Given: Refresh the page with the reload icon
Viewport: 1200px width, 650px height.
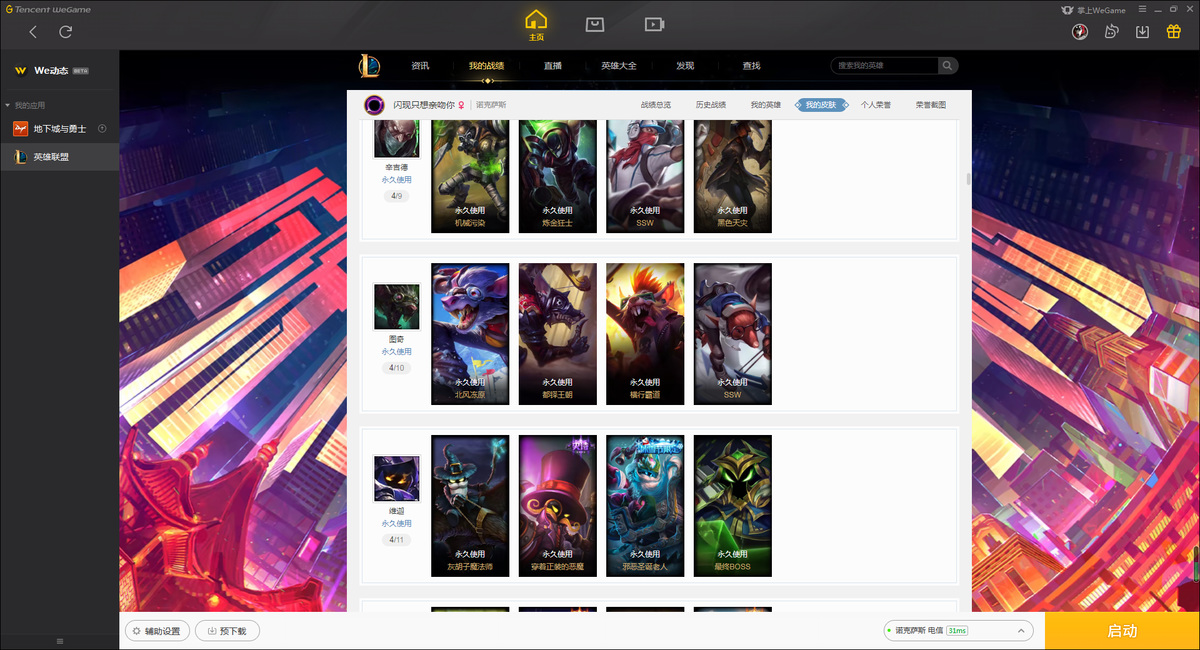Looking at the screenshot, I should 66,32.
